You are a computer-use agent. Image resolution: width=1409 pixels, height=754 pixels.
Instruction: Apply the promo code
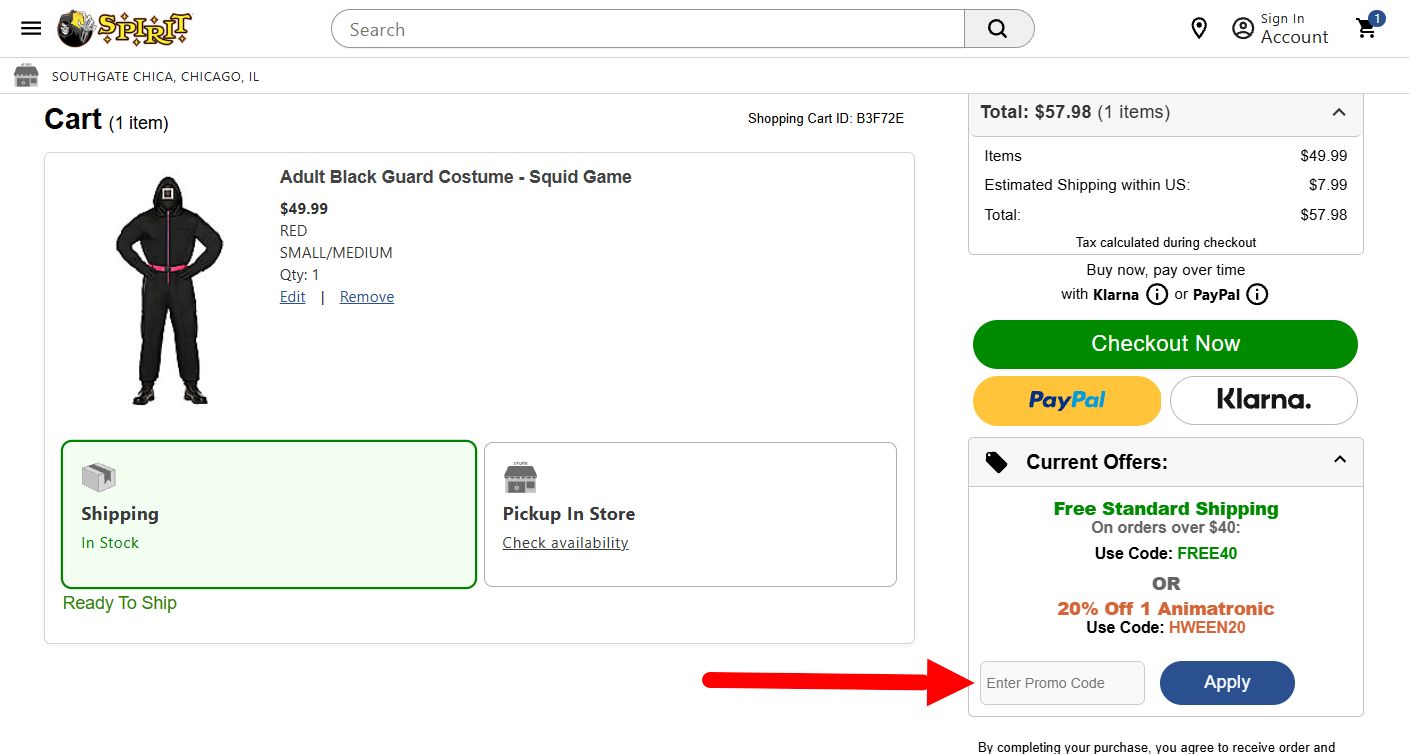pyautogui.click(x=1227, y=682)
